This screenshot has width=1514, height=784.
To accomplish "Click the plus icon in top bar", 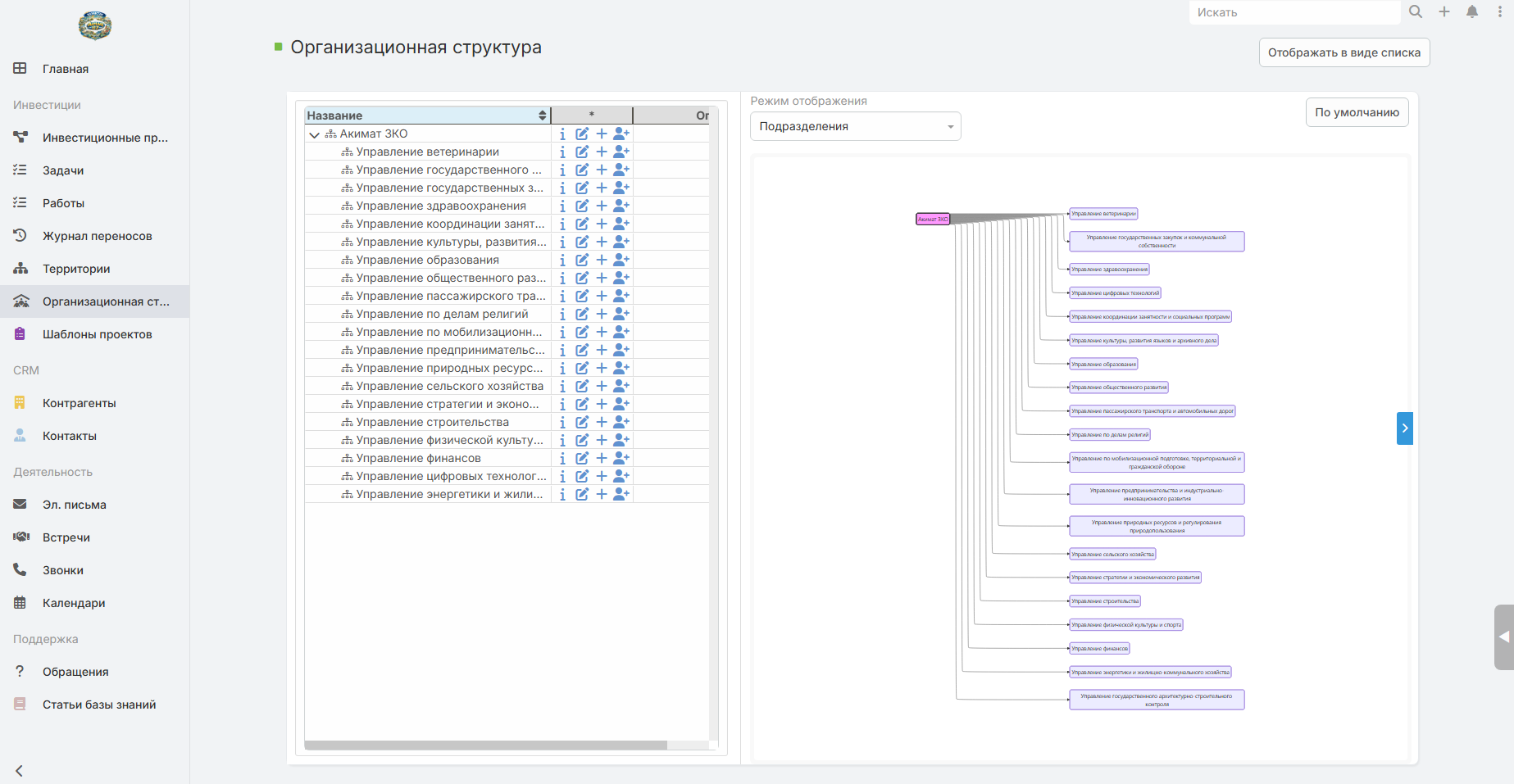I will [x=1444, y=11].
